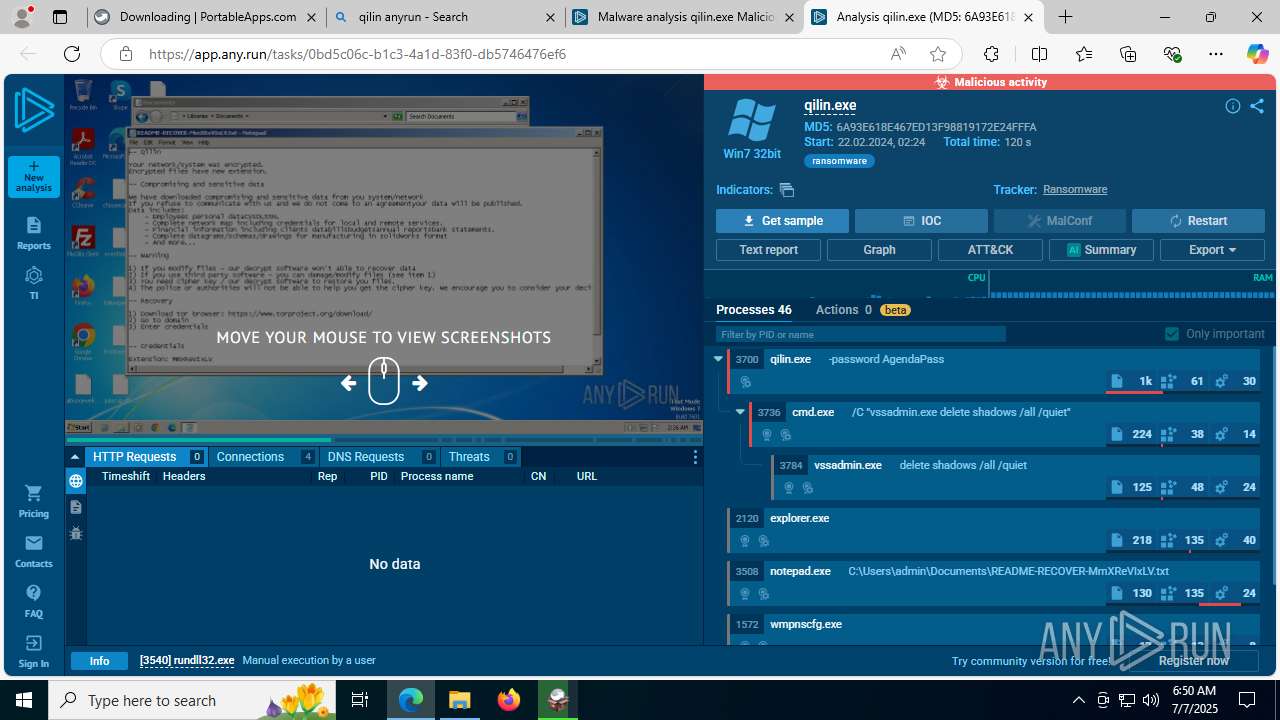The width and height of the screenshot is (1280, 720).
Task: Select the notepad.exe process row
Action: tap(994, 582)
